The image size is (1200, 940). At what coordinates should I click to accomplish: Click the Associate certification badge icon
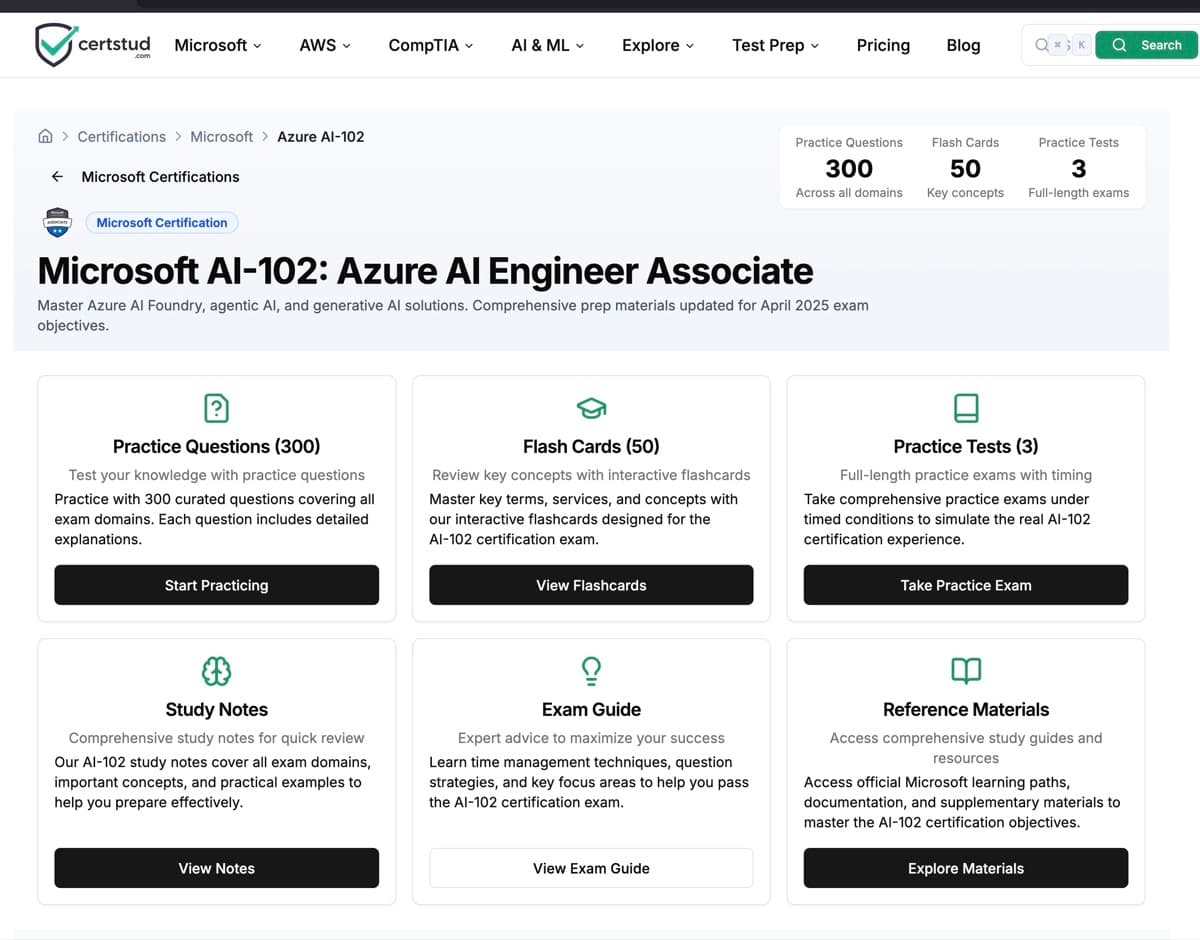[x=57, y=221]
